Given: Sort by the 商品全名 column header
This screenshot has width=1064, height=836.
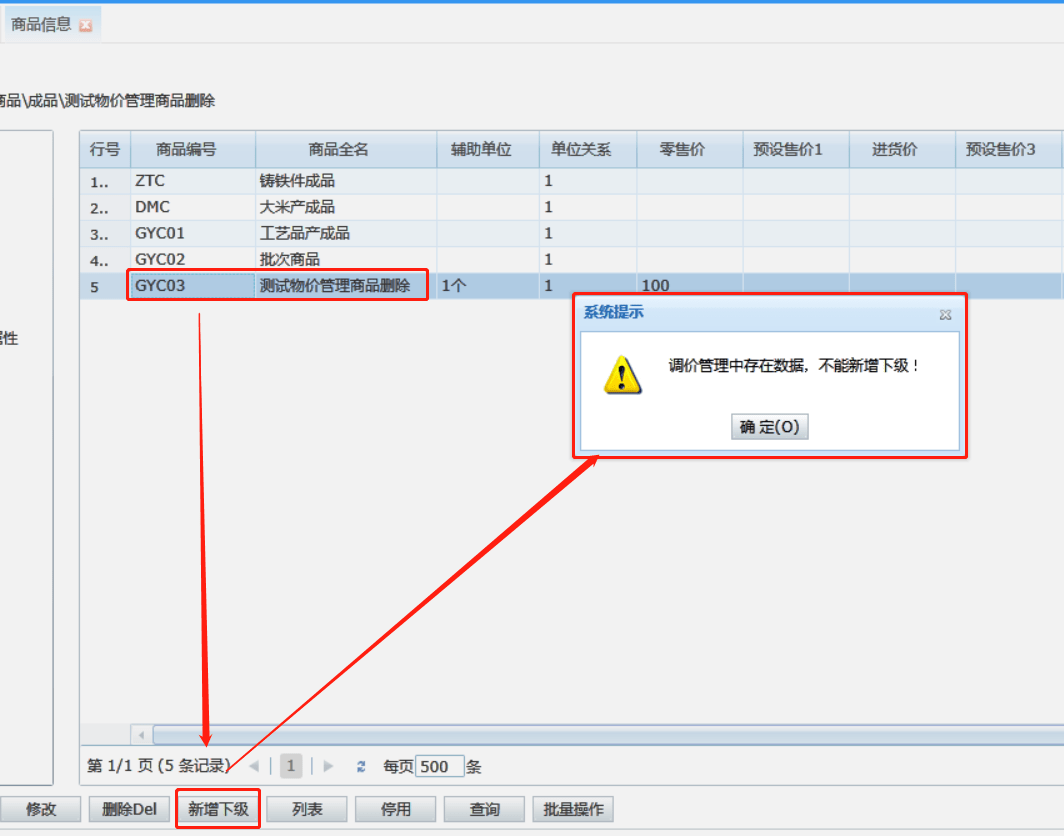Looking at the screenshot, I should [x=346, y=149].
